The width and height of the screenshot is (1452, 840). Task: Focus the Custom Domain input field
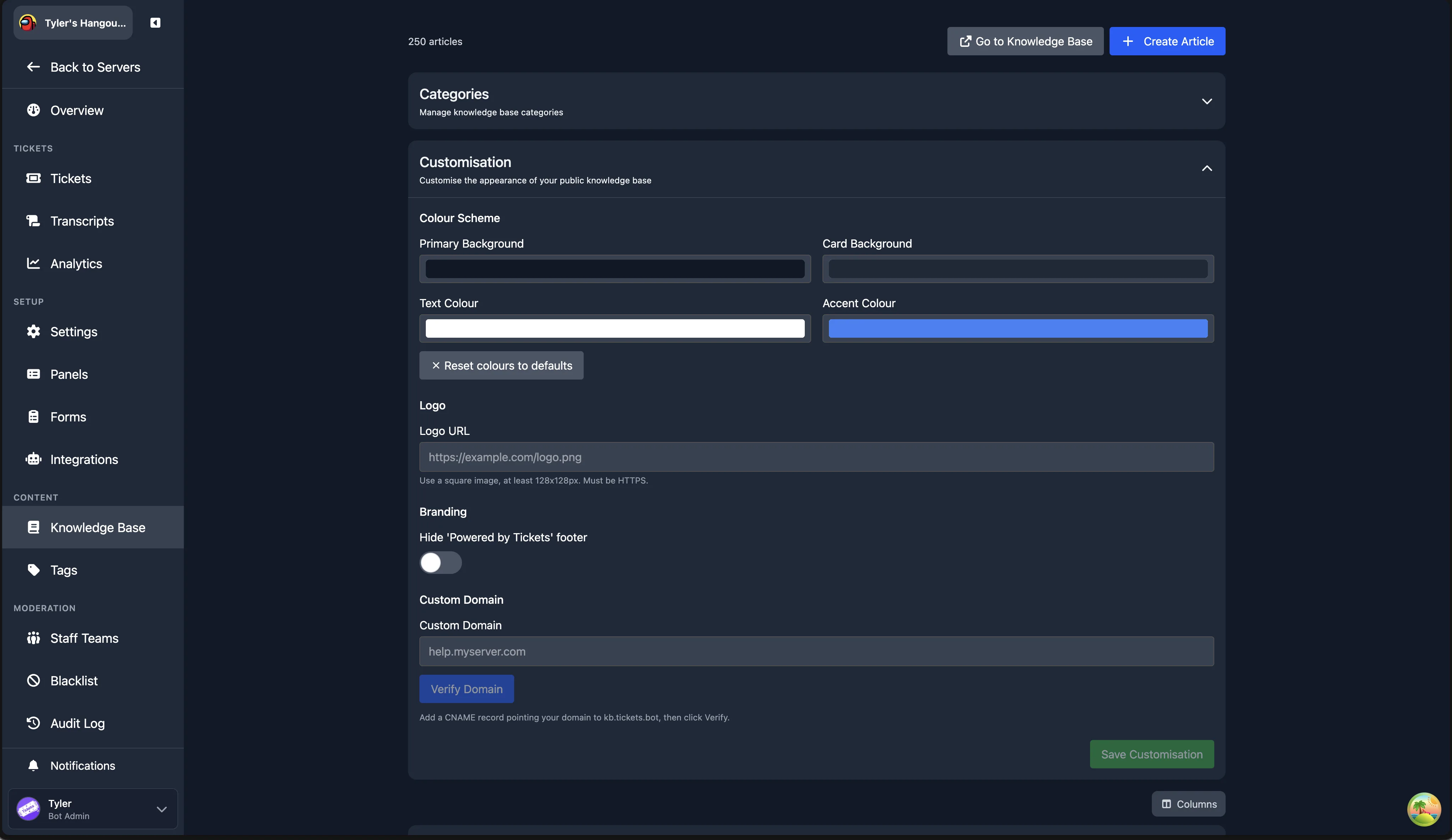pyautogui.click(x=816, y=651)
